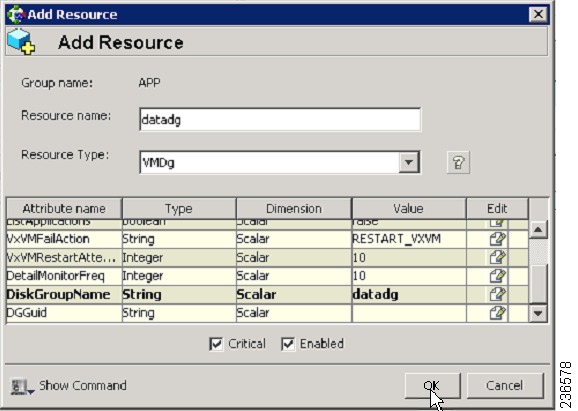Edit the DetailMonitorFreq attribute
The image size is (578, 411).
coord(497,276)
